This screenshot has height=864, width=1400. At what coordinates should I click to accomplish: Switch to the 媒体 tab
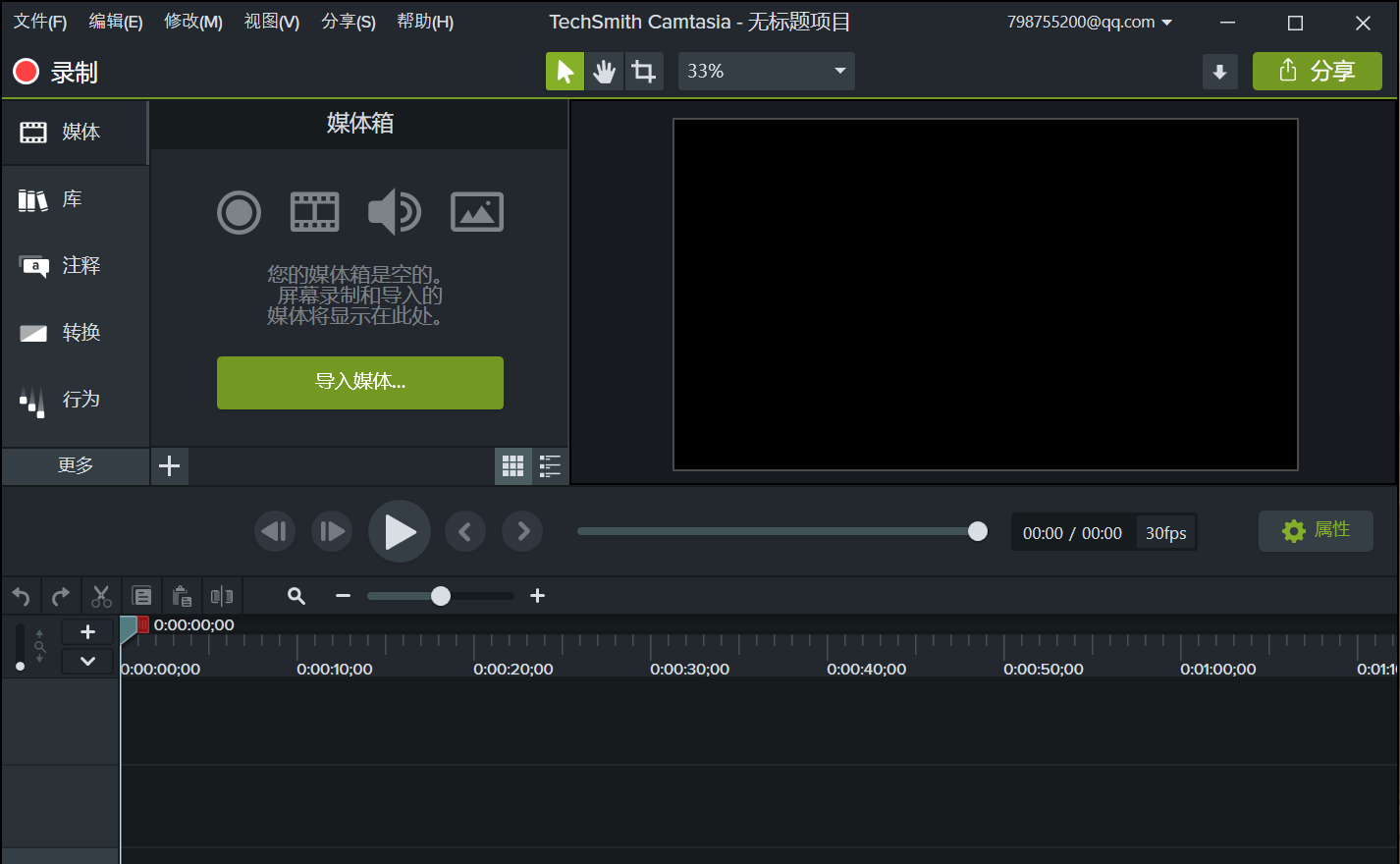[75, 132]
